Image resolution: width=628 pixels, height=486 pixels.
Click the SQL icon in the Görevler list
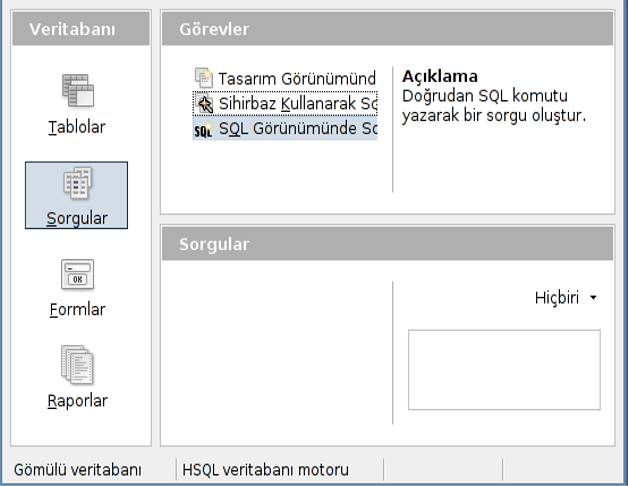pos(203,130)
